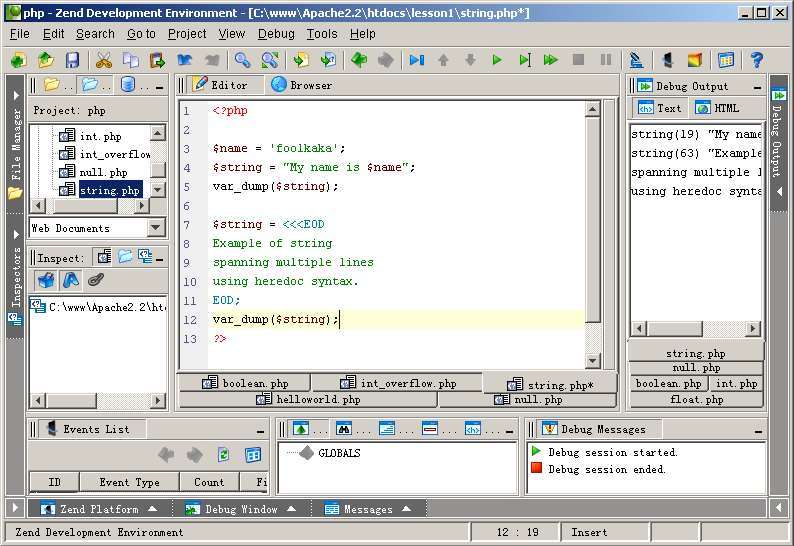Image resolution: width=794 pixels, height=546 pixels.
Task: Click the binoculars icon in Debug Window panel
Action: [x=344, y=429]
